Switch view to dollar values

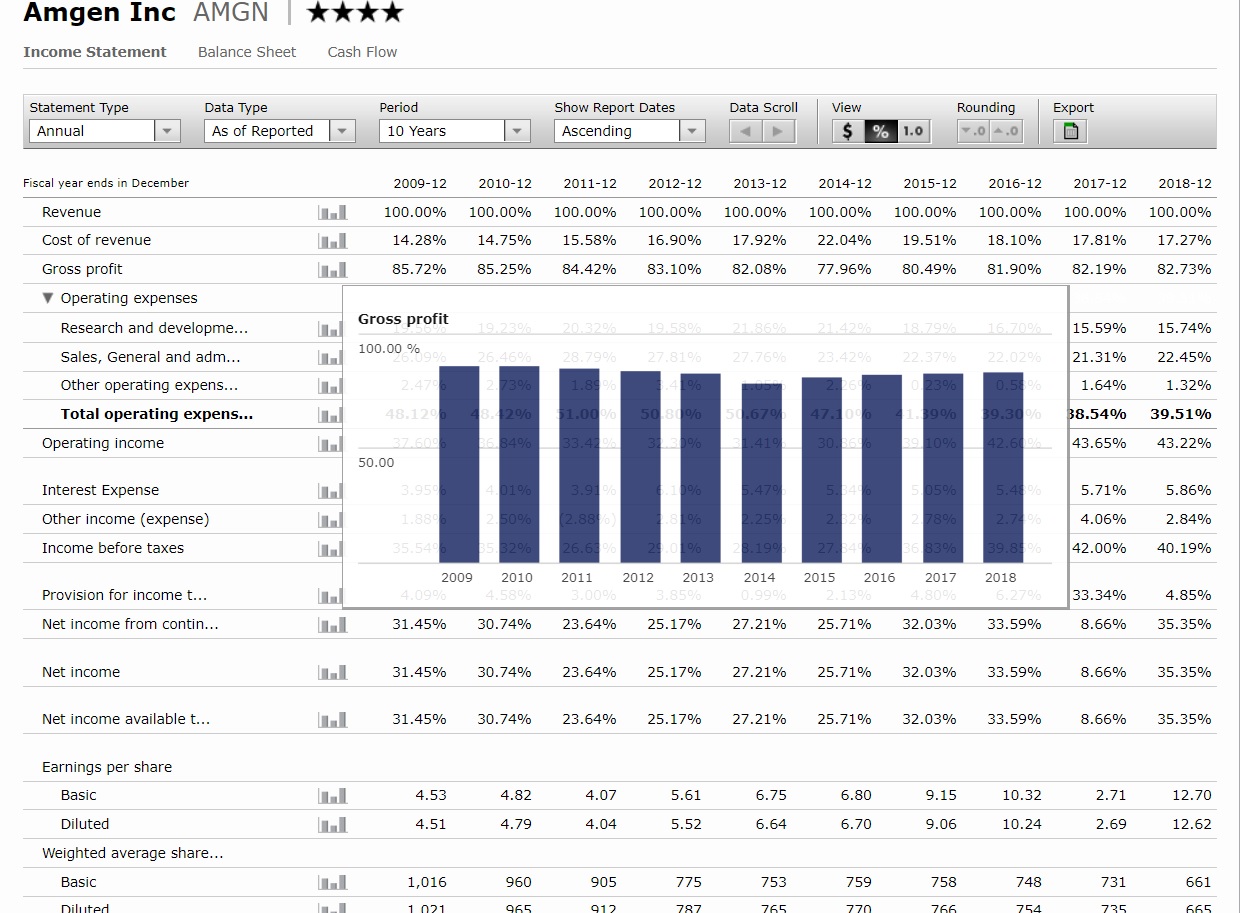pos(848,131)
